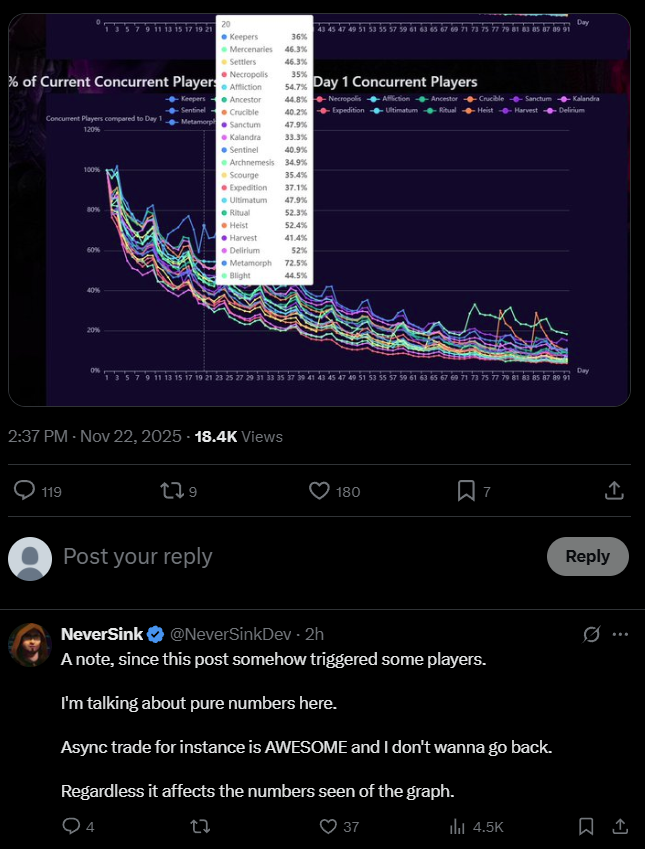Like NeverSink's reply with 37 likes
This screenshot has width=645, height=849.
click(x=328, y=826)
